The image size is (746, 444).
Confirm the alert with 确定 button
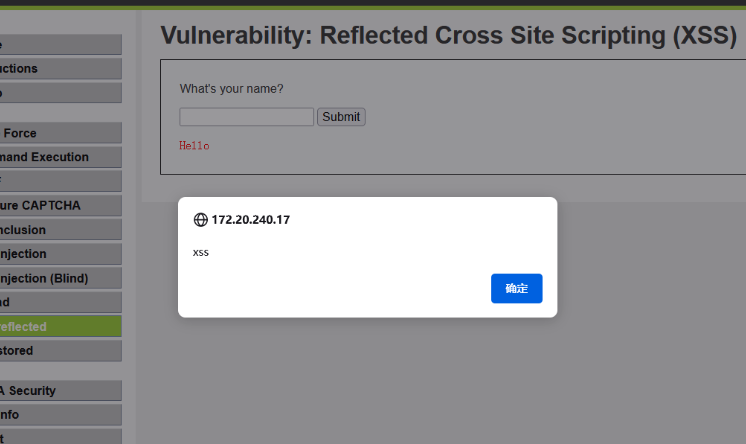(516, 288)
